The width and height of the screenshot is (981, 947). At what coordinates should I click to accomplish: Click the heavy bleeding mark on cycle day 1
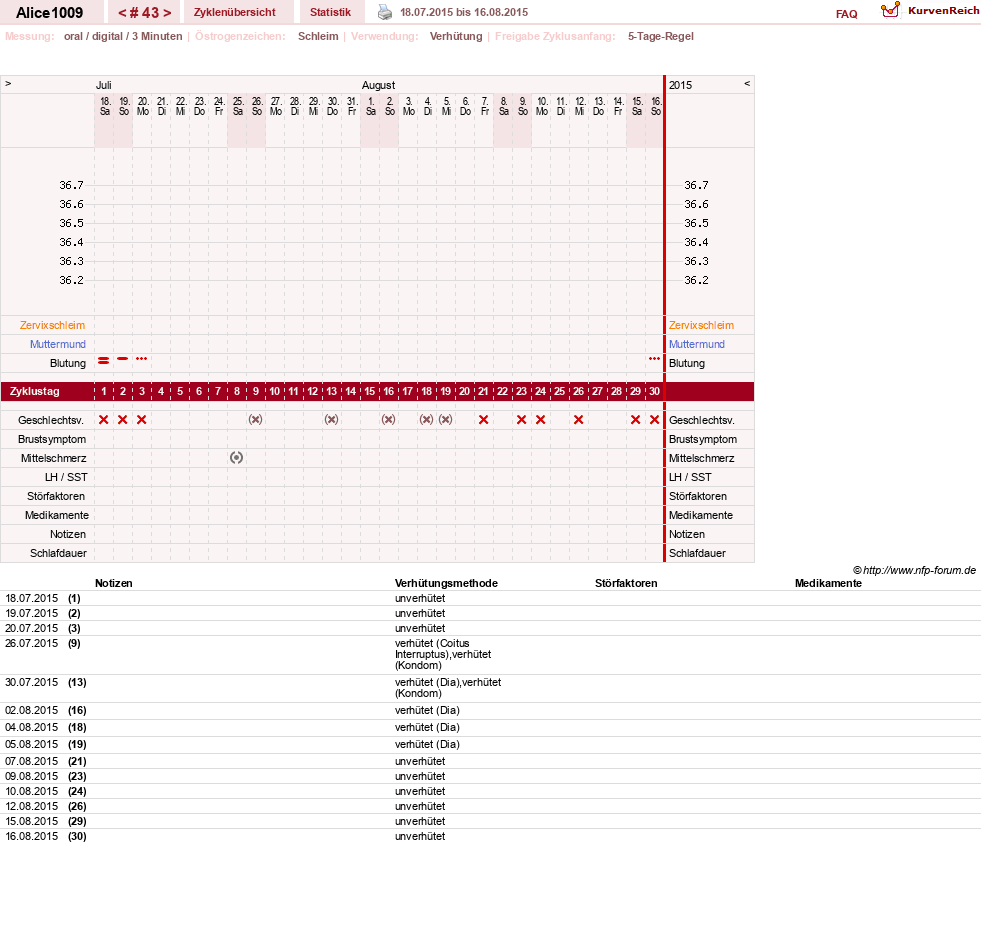(104, 360)
